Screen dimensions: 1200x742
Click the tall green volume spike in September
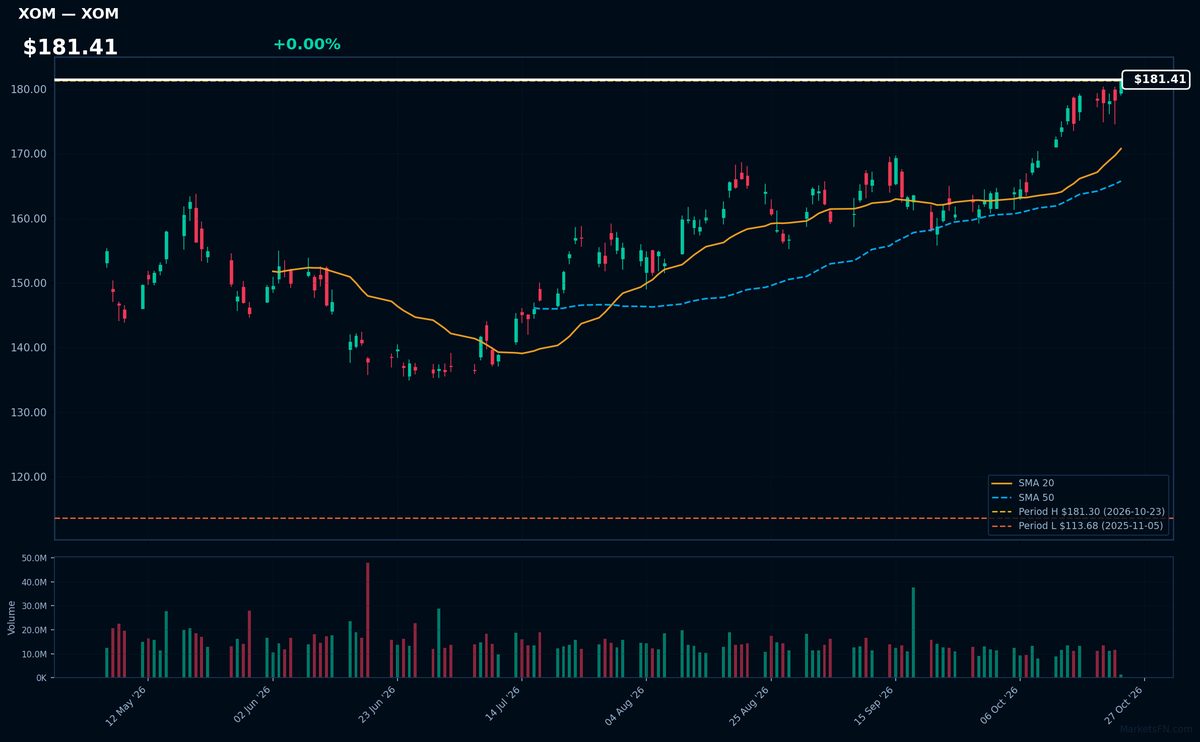[x=913, y=632]
